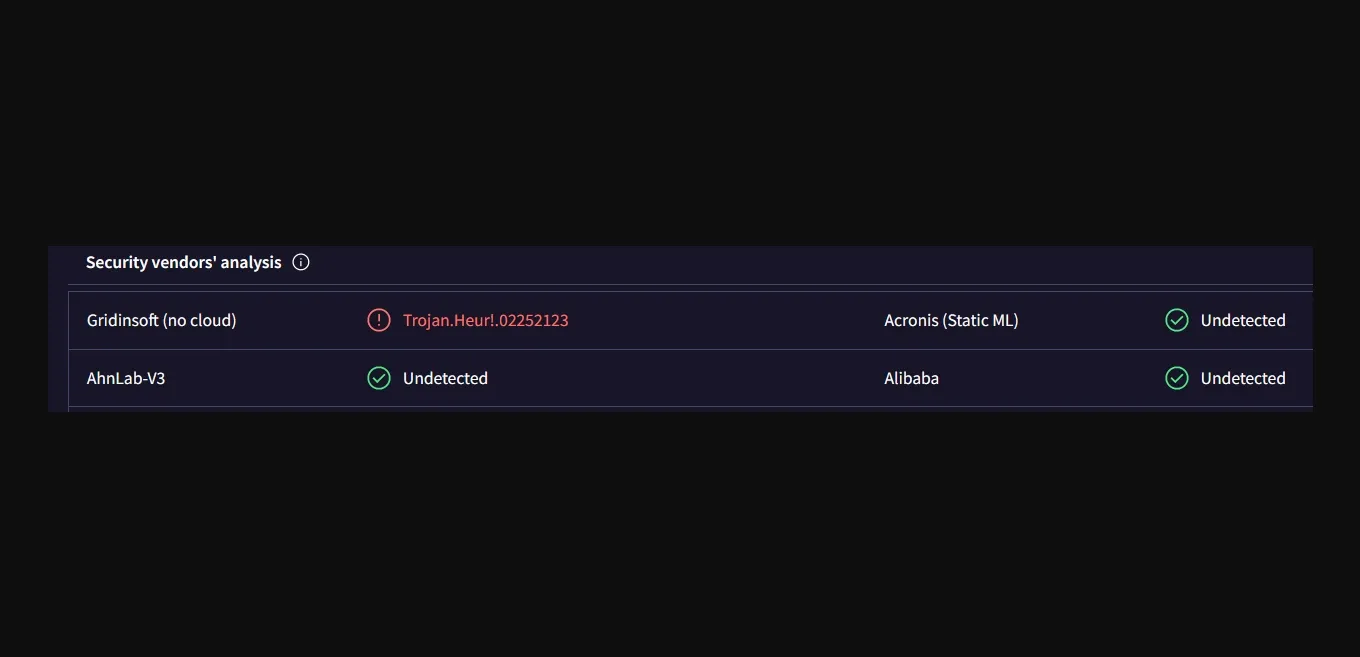Click the "(Static ML)" text after Acronis
This screenshot has height=657, width=1360.
point(980,320)
